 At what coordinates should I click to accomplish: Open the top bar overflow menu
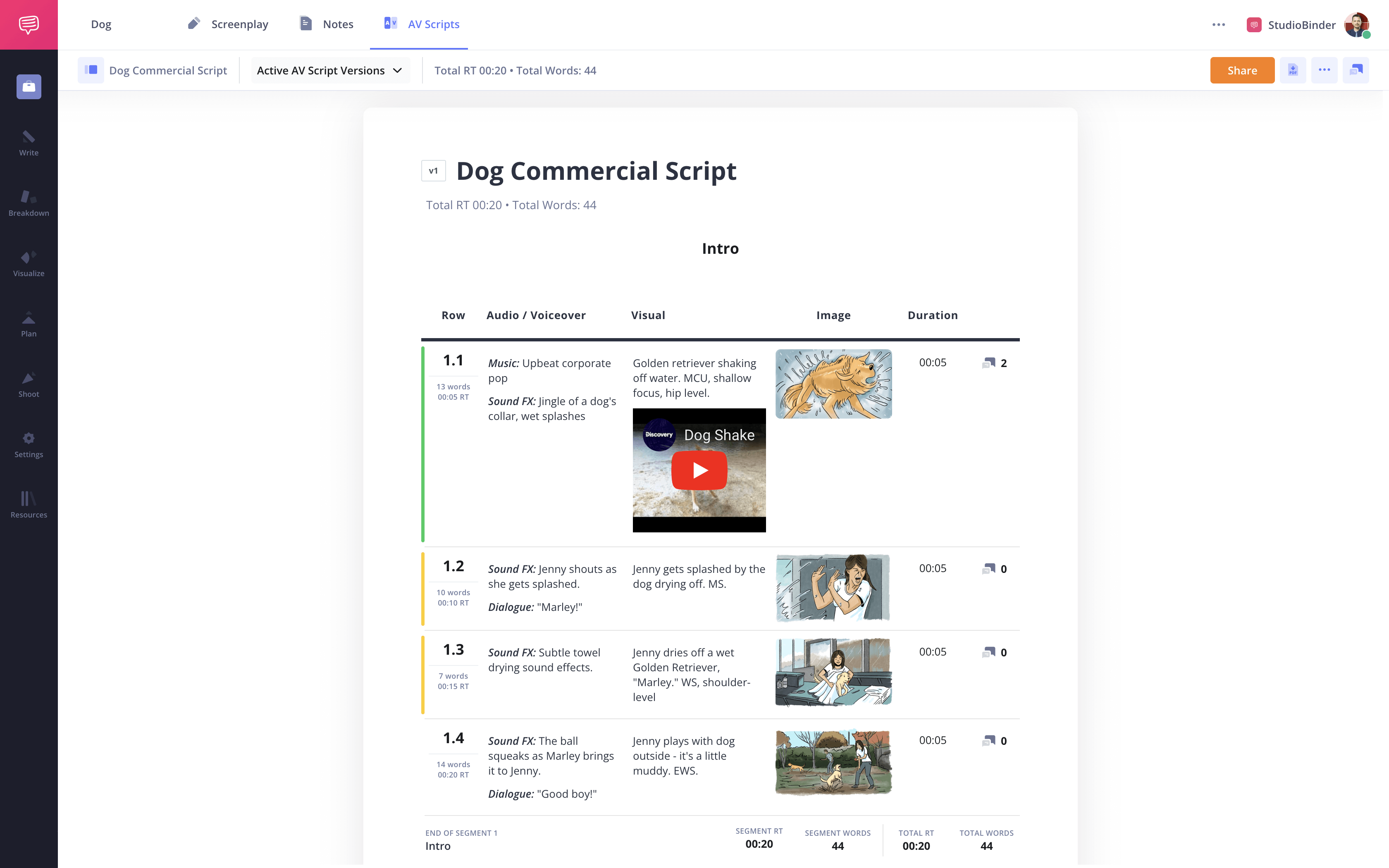[1219, 24]
